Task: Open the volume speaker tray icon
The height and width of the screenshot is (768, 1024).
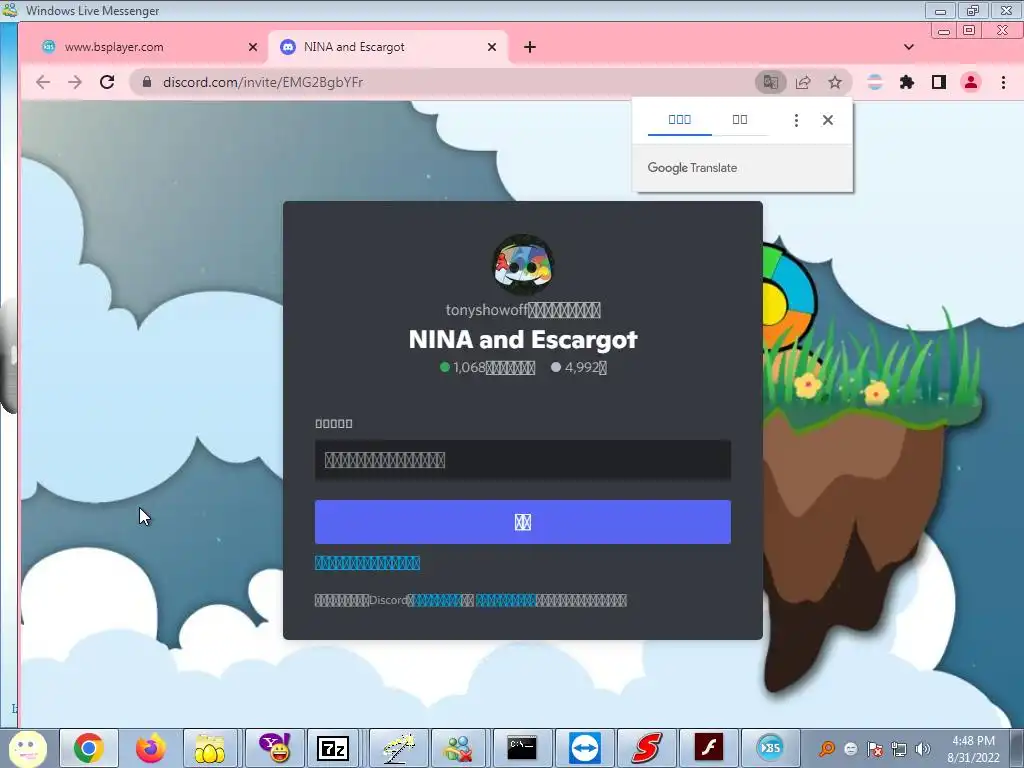Action: 923,749
